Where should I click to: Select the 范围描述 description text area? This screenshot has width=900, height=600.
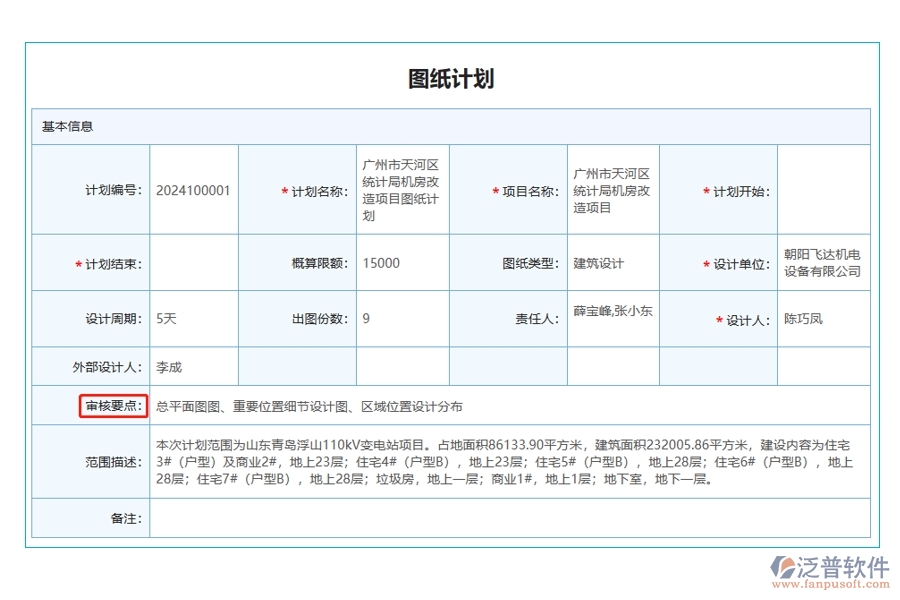coord(500,460)
